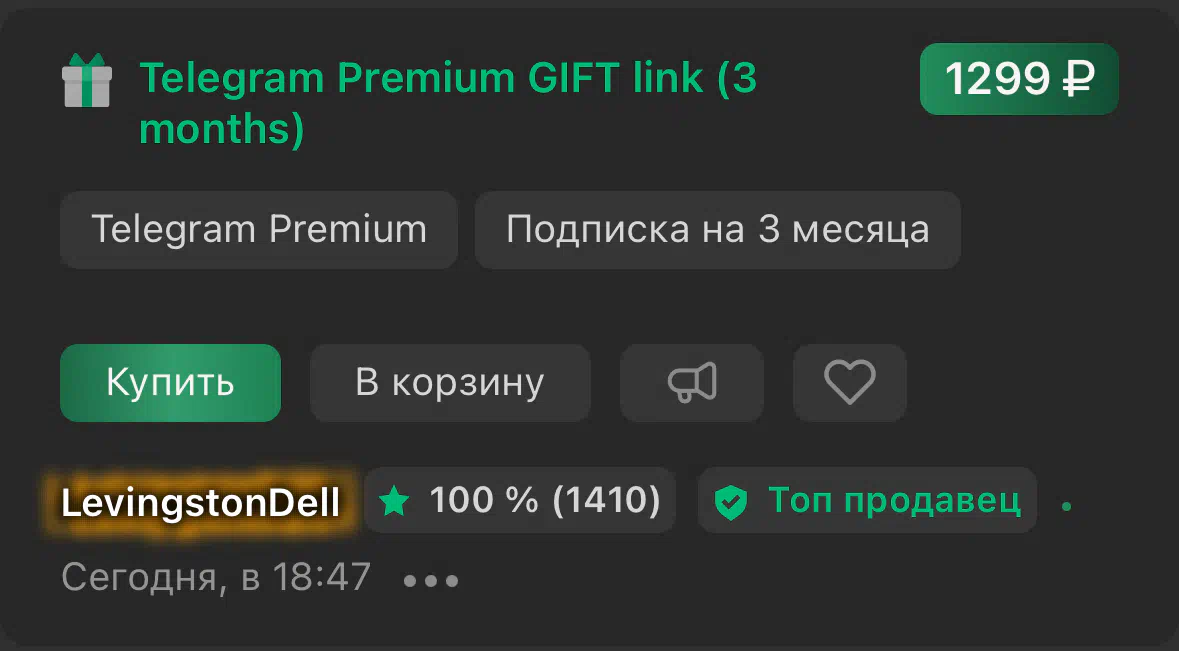Screen dimensions: 1179x651
Task: Click the green shield checkmark icon
Action: (x=730, y=502)
